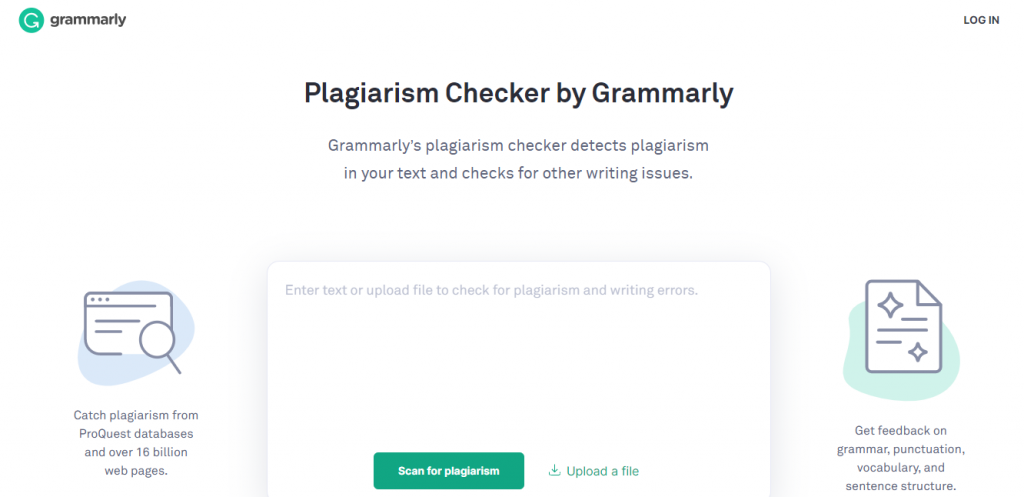Click the folded corner of the document icon

coord(930,291)
